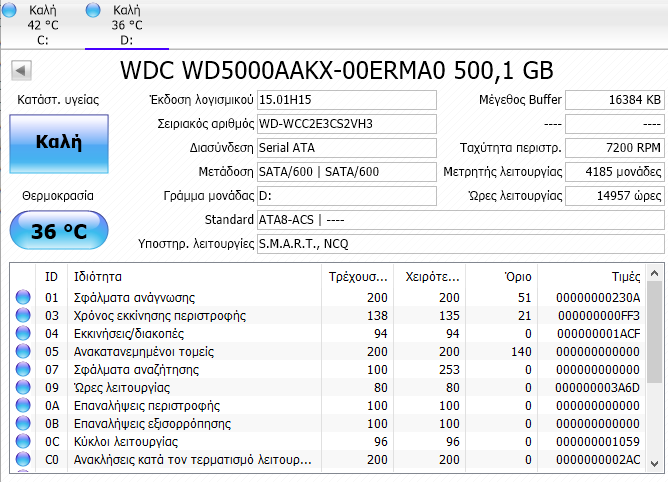668x482 pixels.
Task: Click raw value 000000001059
Action: tap(598, 442)
